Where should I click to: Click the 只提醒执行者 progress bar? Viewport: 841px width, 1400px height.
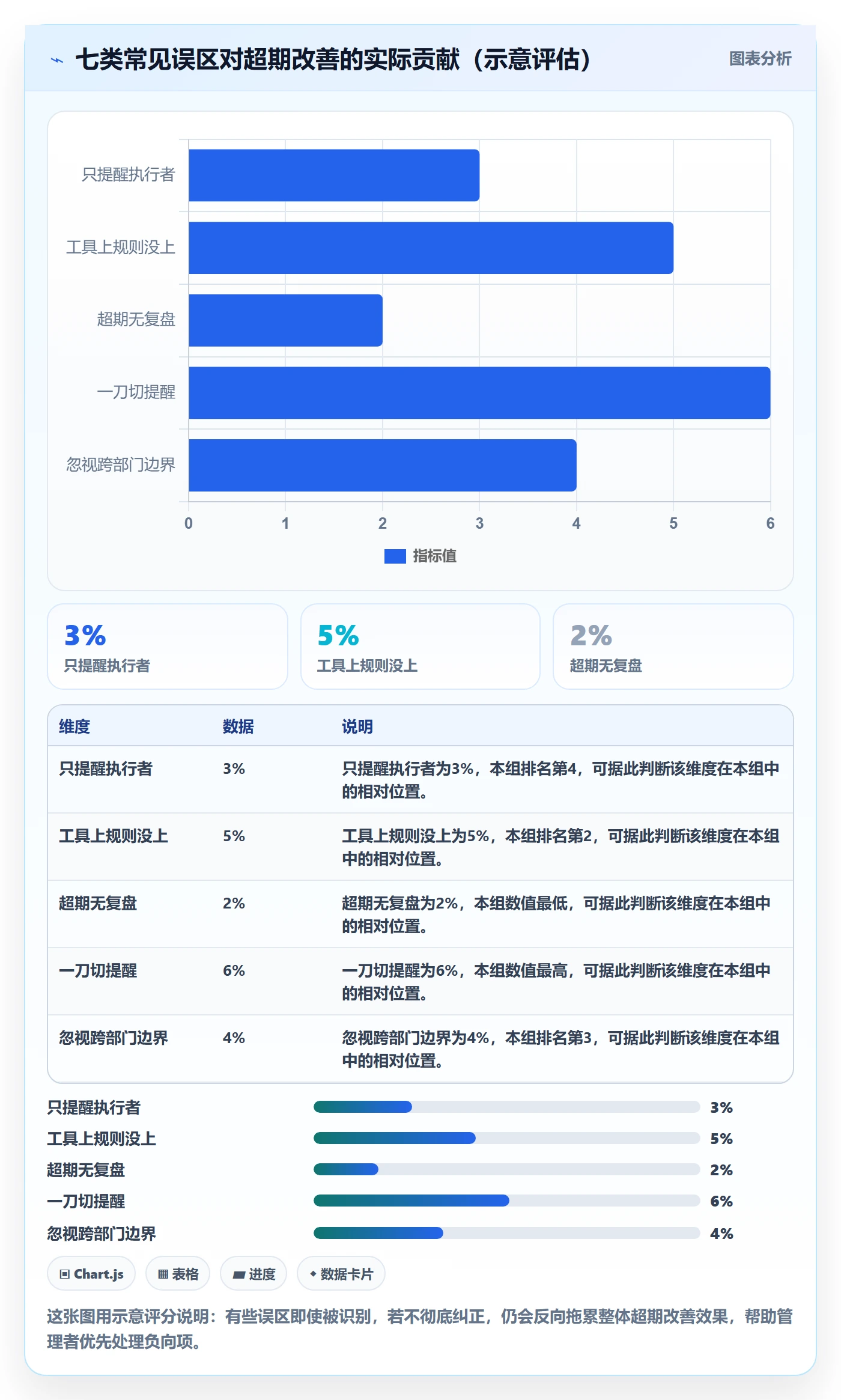tap(506, 1107)
